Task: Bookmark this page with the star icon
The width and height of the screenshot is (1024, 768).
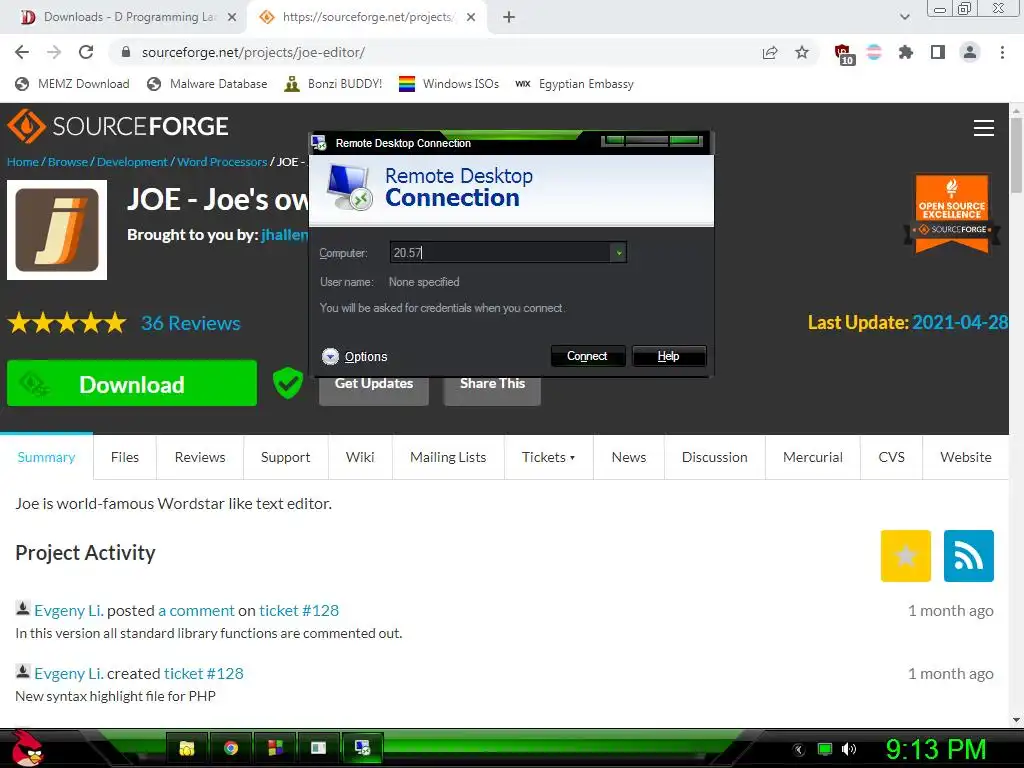Action: 802,52
